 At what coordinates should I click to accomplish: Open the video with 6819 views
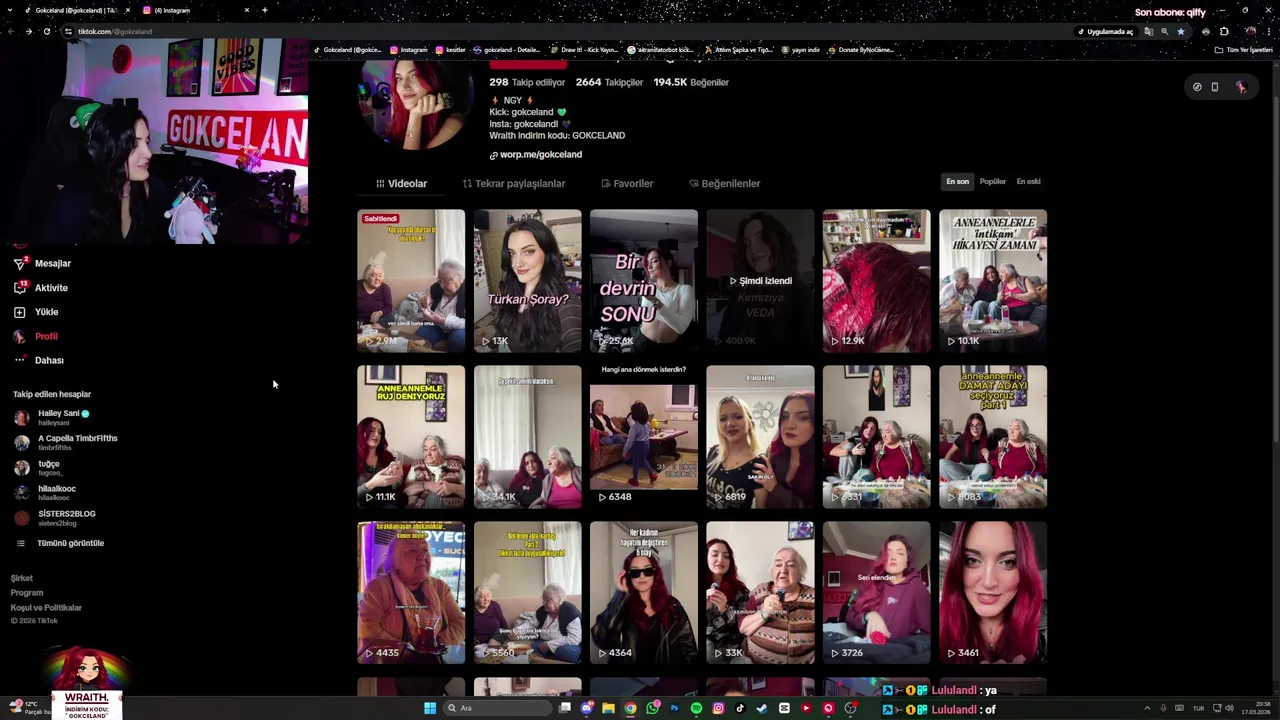(760, 437)
